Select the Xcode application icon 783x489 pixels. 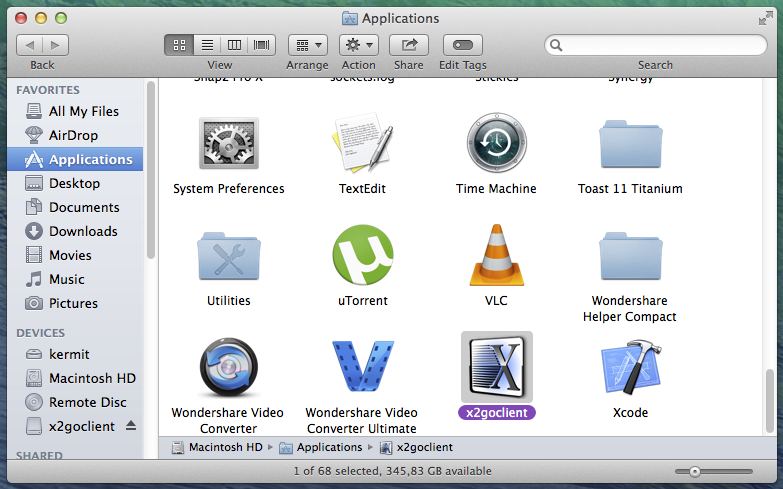click(630, 368)
